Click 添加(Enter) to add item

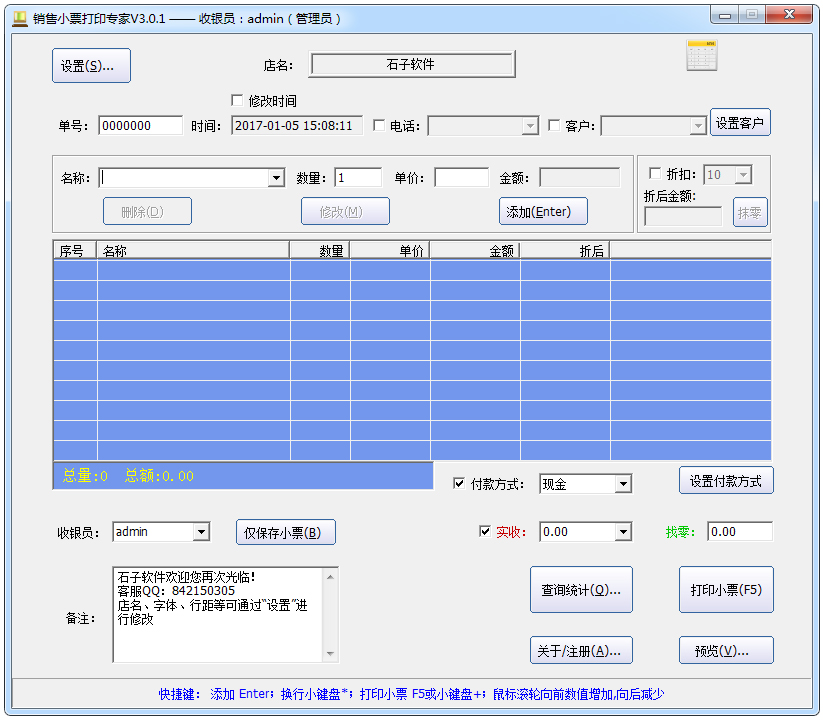543,211
